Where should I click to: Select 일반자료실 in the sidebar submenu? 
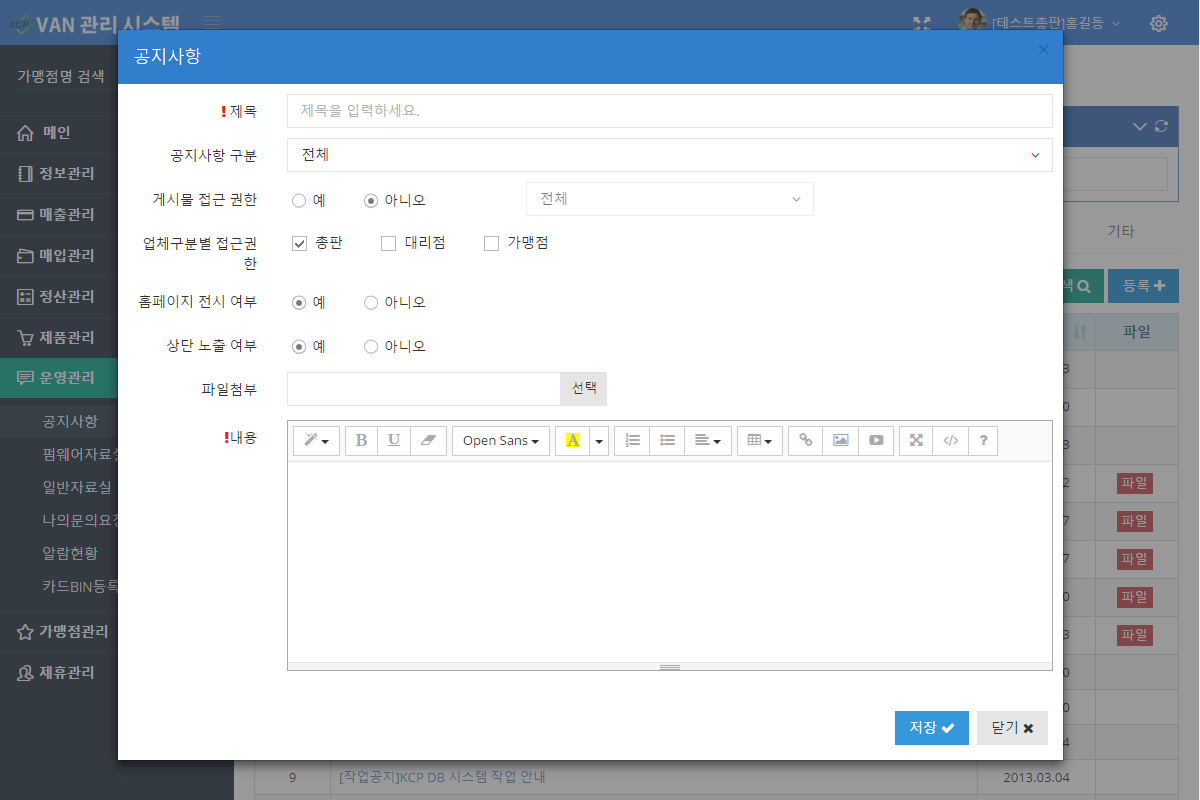tap(76, 487)
